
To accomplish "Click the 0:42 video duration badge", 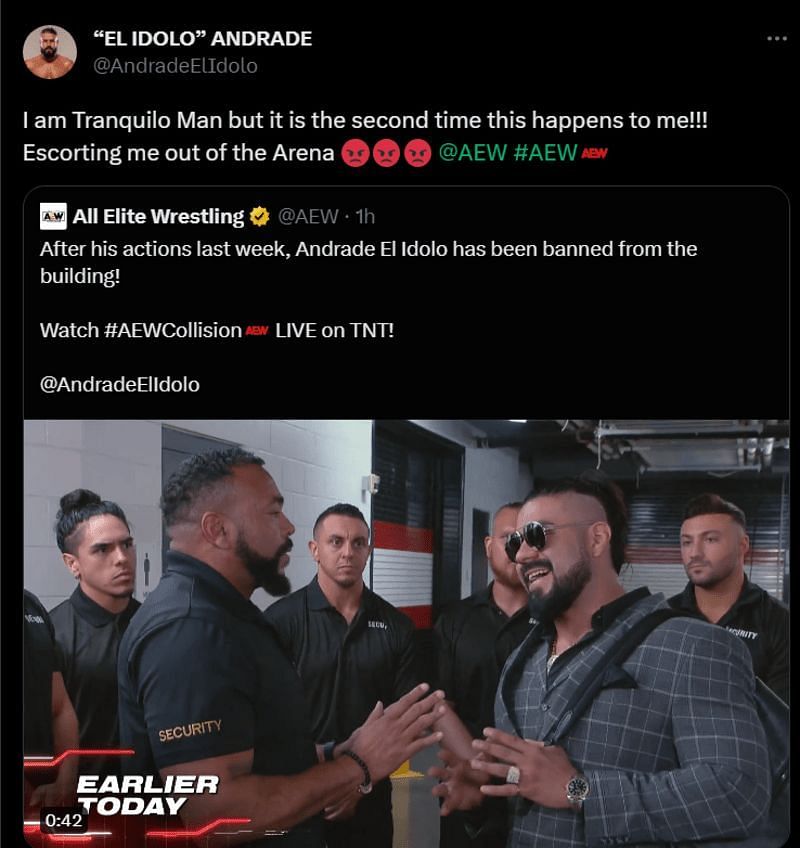I will click(64, 820).
